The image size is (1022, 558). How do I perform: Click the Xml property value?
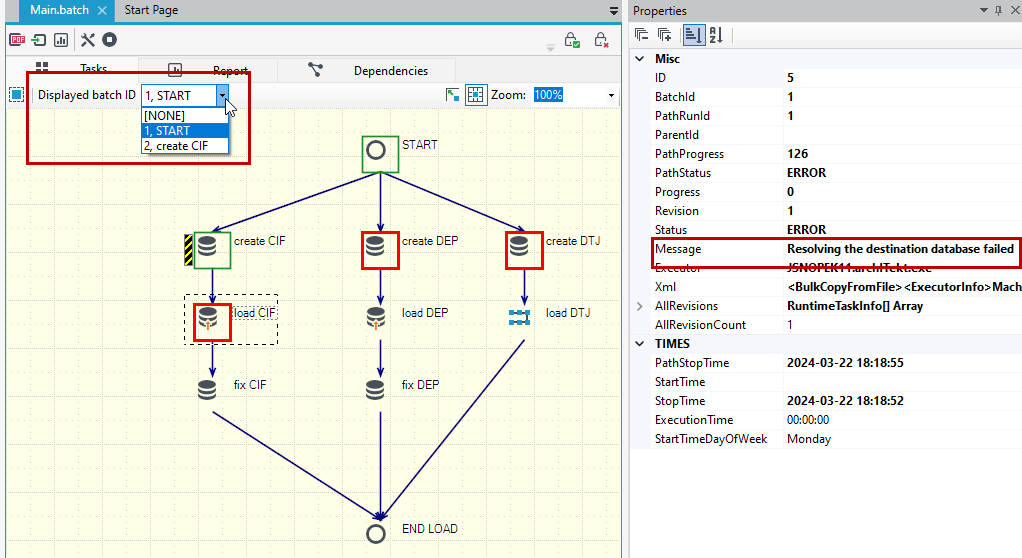903,287
